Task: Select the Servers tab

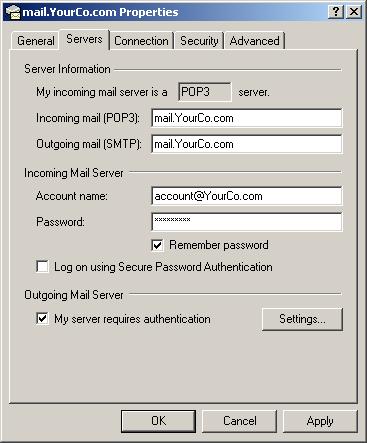Action: pyautogui.click(x=84, y=39)
